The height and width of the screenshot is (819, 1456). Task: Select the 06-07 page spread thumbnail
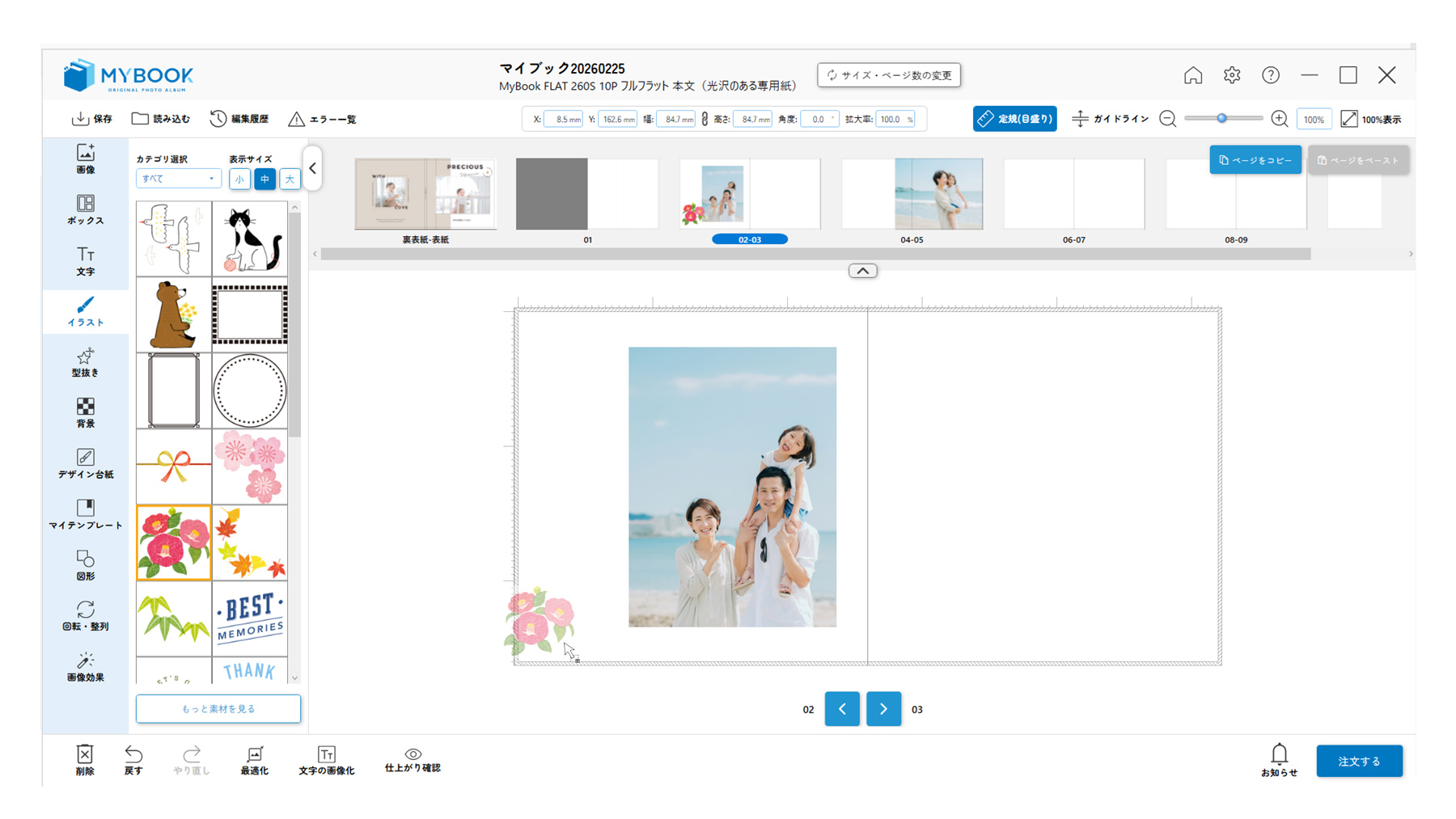[x=1074, y=194]
